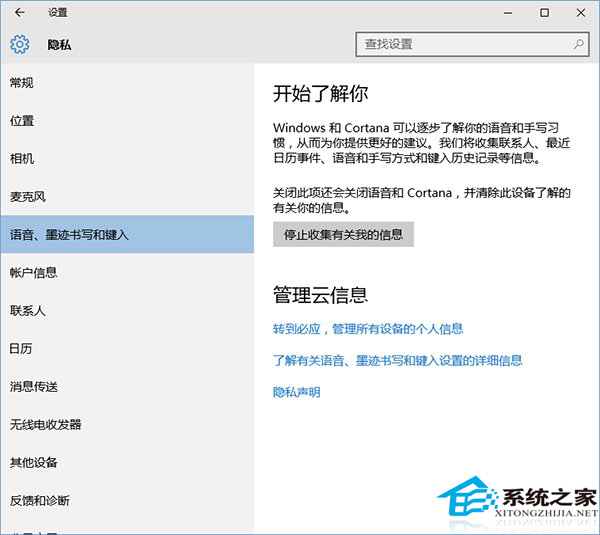The image size is (600, 535).
Task: Minimize the 设置 window
Action: pyautogui.click(x=508, y=13)
